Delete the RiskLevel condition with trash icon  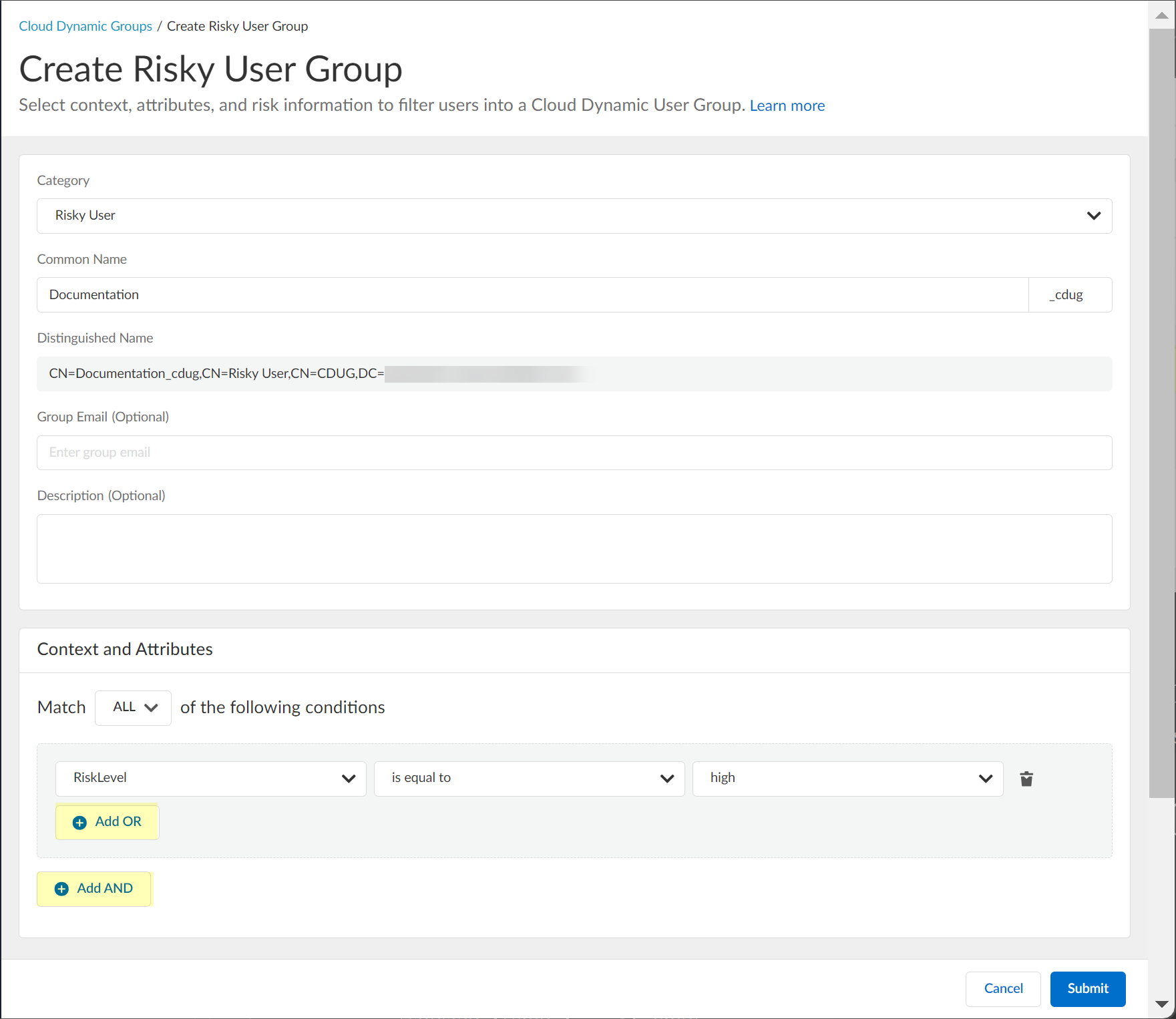point(1026,779)
